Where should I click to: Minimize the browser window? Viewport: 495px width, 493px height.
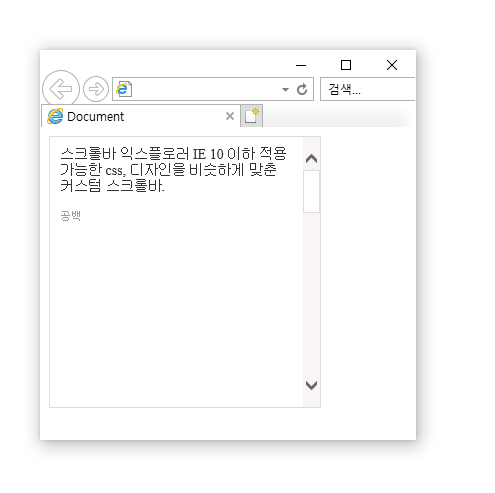tap(301, 65)
